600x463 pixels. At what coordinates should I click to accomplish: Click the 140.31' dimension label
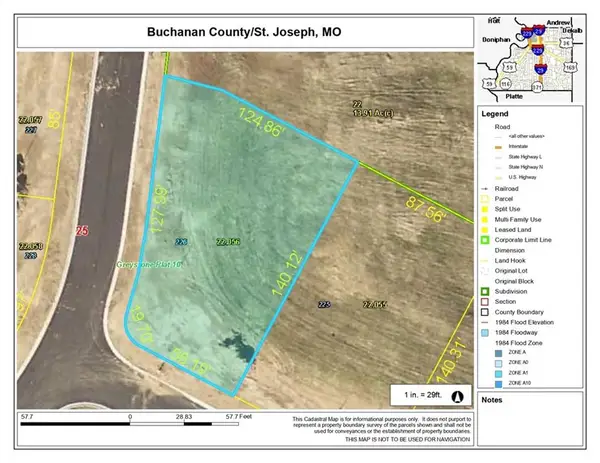[x=452, y=360]
